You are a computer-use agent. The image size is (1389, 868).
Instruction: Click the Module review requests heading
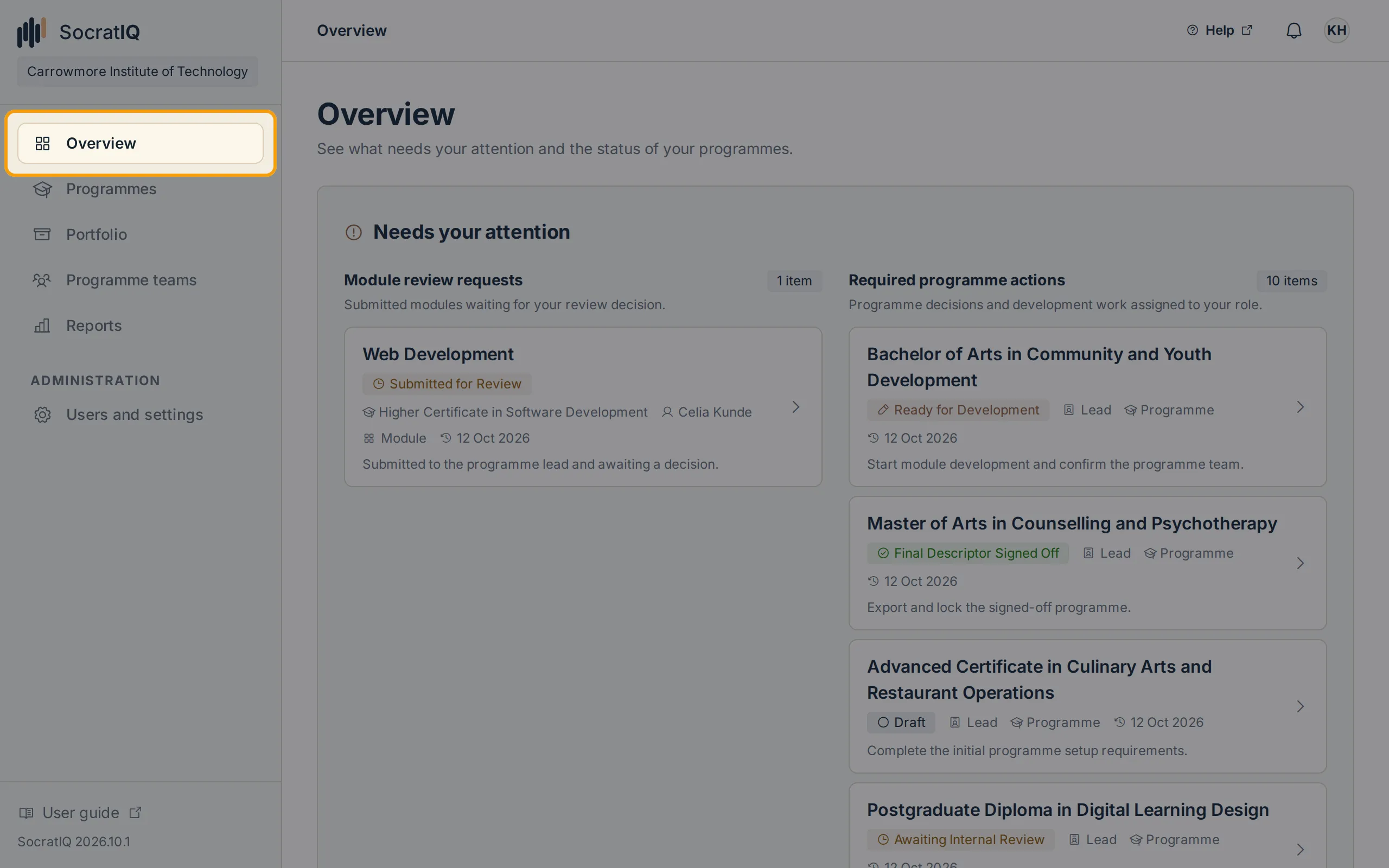(434, 280)
